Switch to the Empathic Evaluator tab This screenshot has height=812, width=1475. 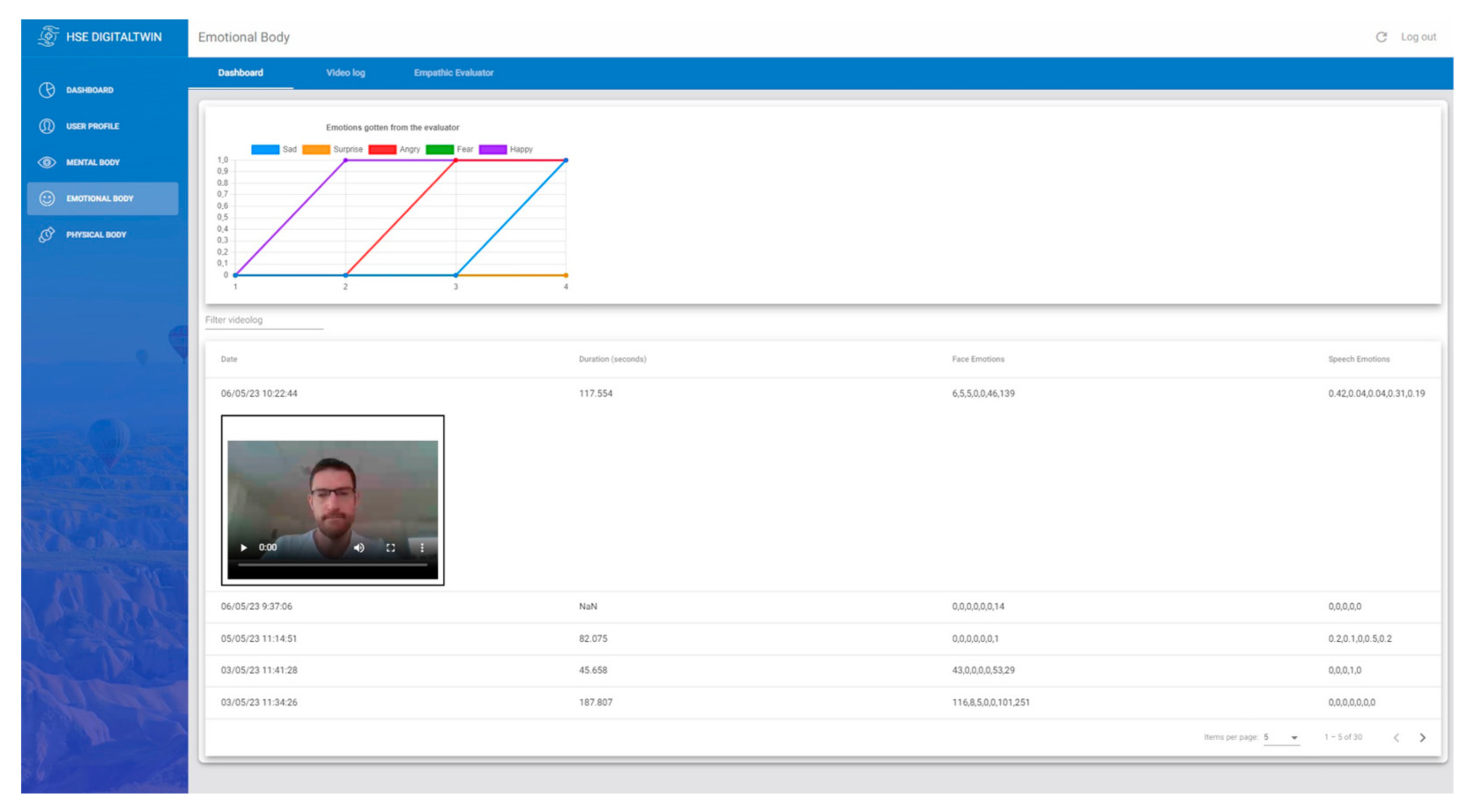453,73
